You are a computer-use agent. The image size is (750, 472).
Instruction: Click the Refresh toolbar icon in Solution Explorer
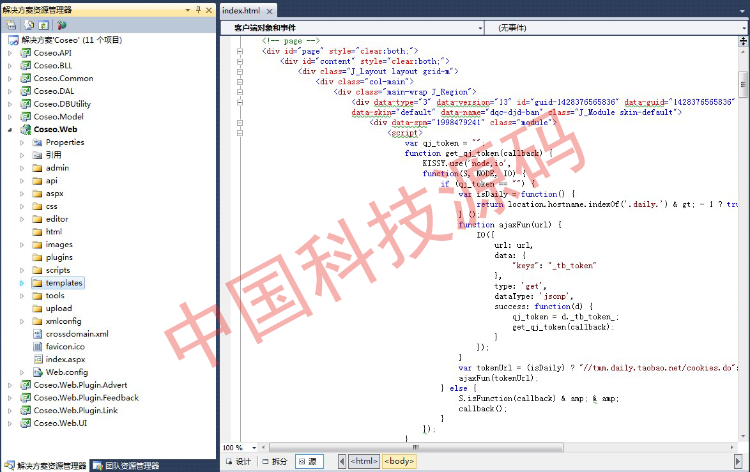(44, 25)
